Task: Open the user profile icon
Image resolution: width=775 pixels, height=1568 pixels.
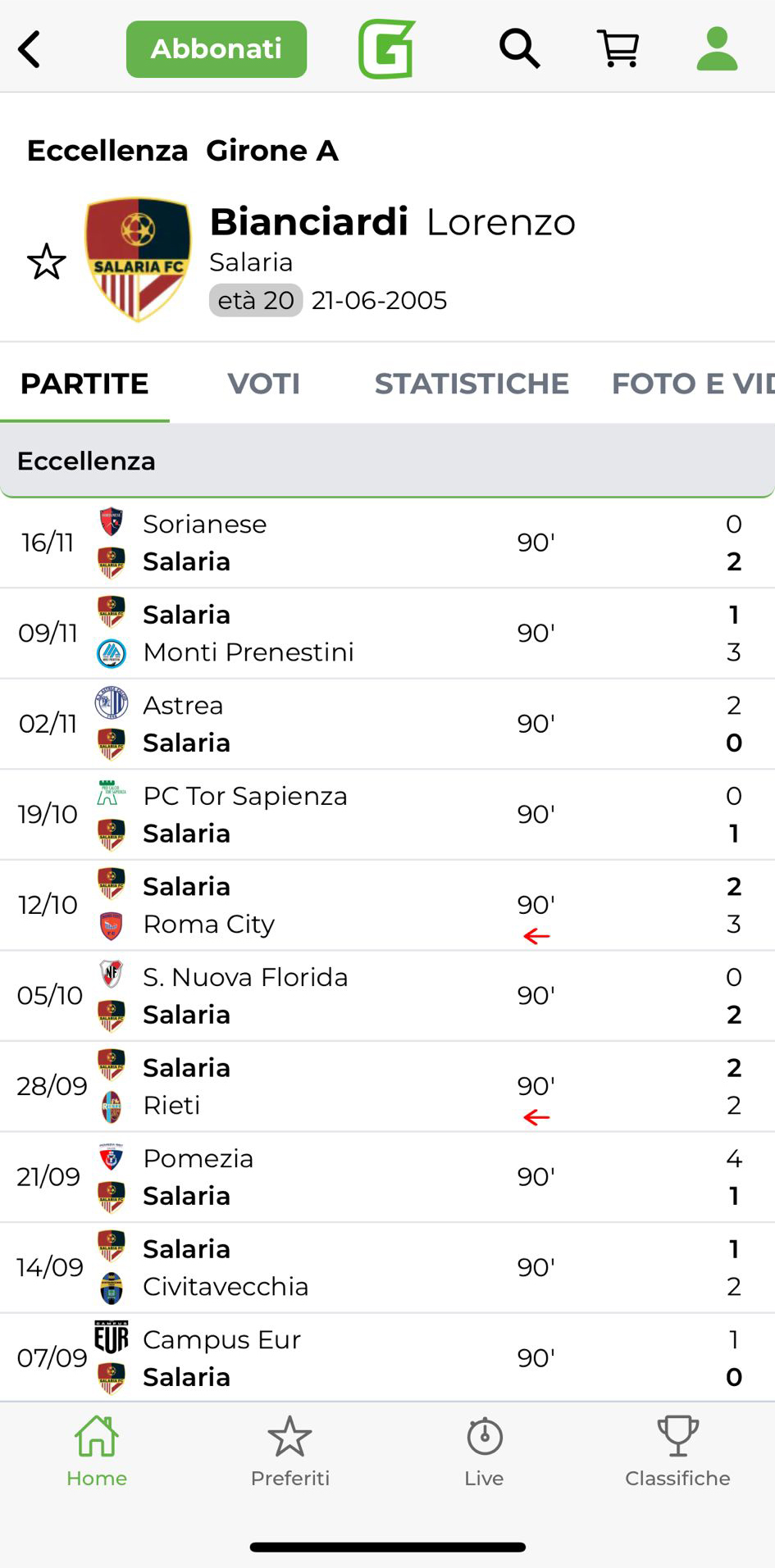Action: click(717, 49)
